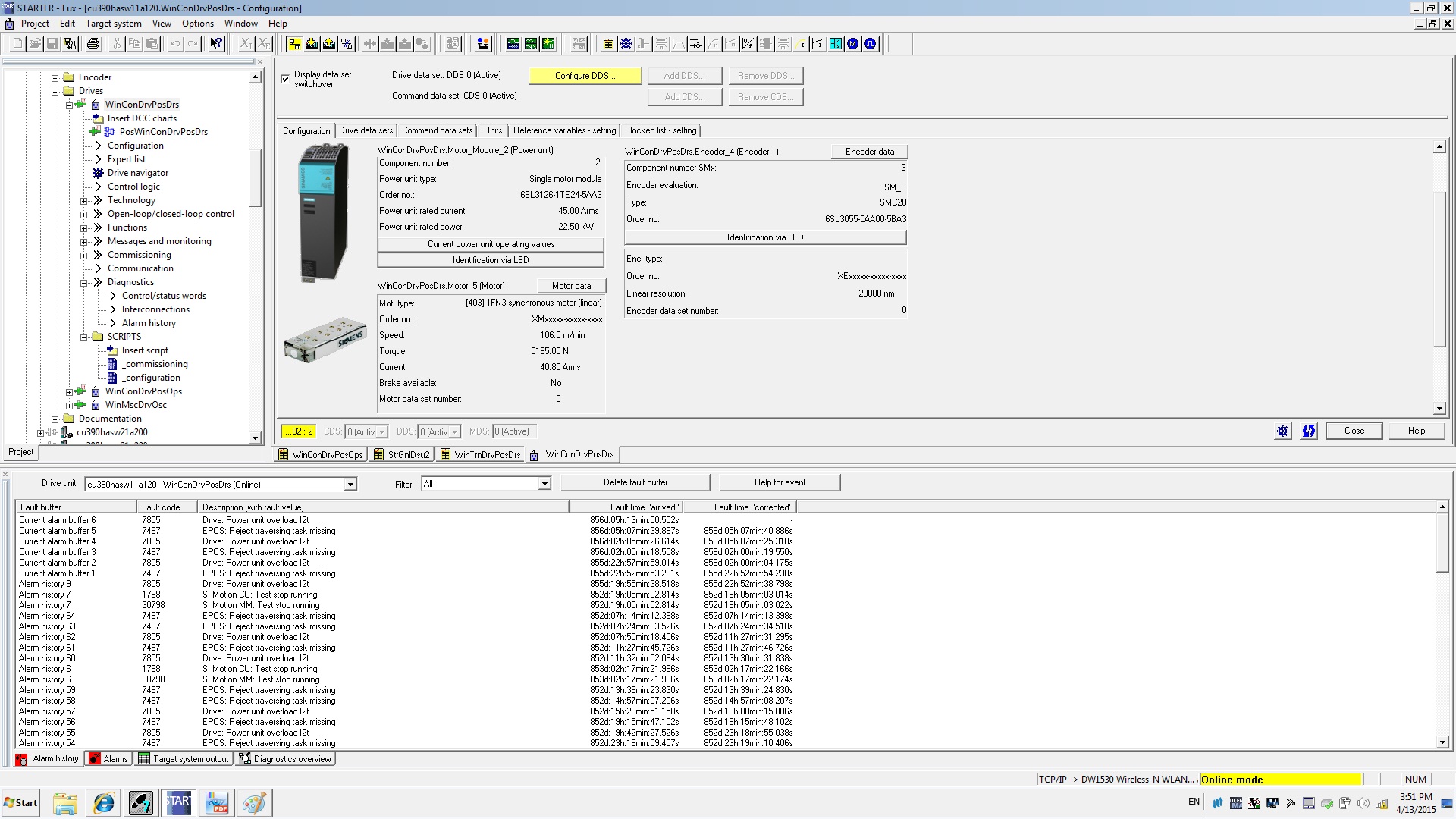Click the gear icon beside the refresh icon
The width and height of the screenshot is (1456, 819).
pyautogui.click(x=1282, y=431)
